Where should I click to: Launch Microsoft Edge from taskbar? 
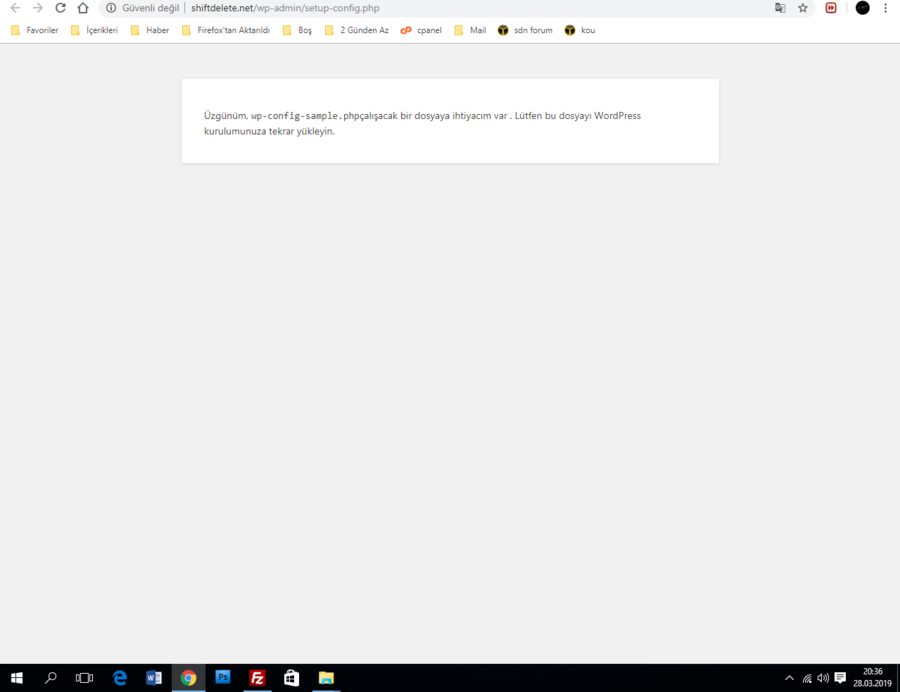(119, 678)
